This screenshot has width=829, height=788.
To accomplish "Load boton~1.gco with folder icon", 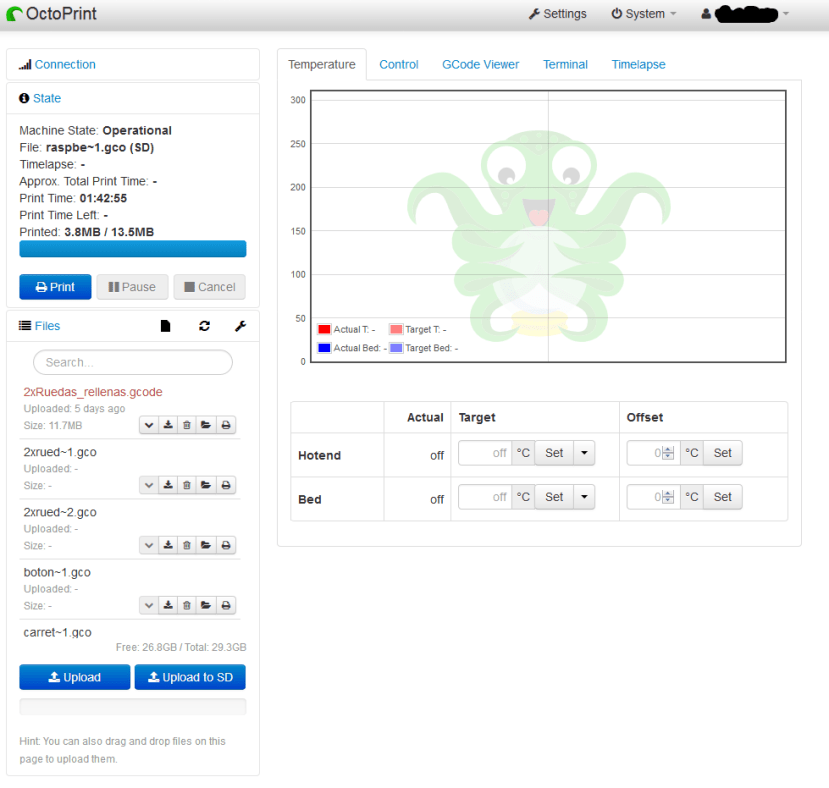I will (x=206, y=606).
